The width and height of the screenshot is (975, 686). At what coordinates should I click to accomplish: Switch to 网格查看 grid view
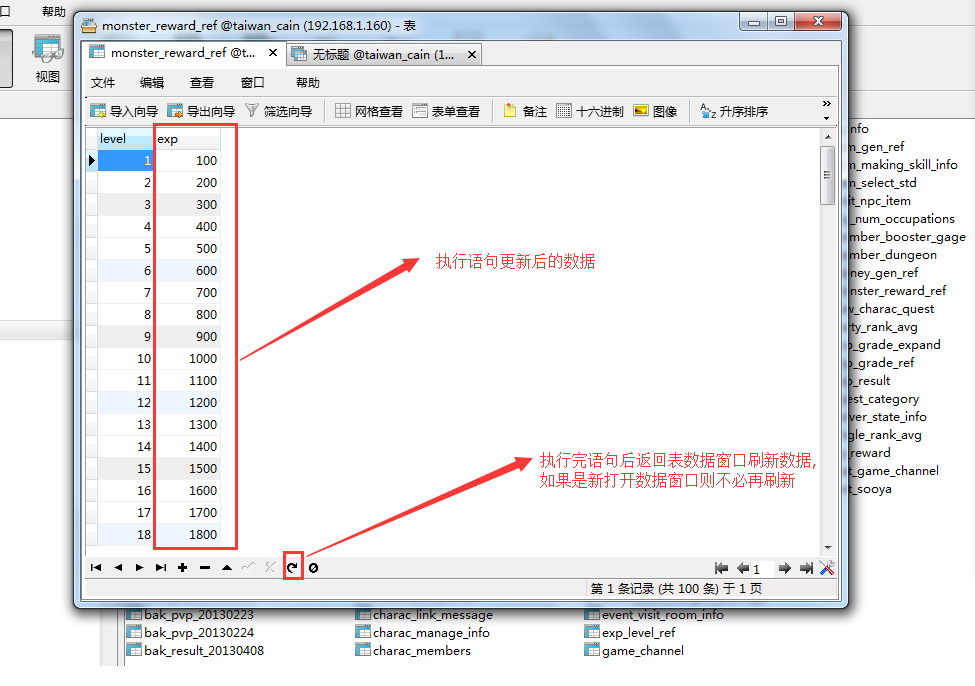[x=369, y=111]
